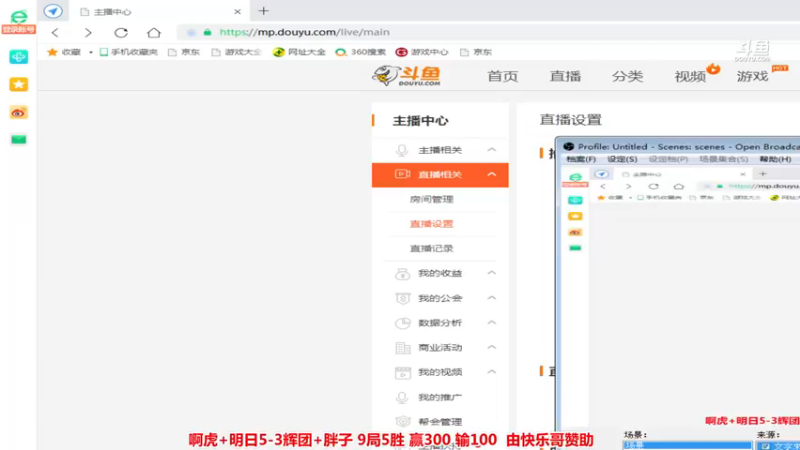Open the first 京东 bookmark
The height and width of the screenshot is (450, 800).
point(184,52)
